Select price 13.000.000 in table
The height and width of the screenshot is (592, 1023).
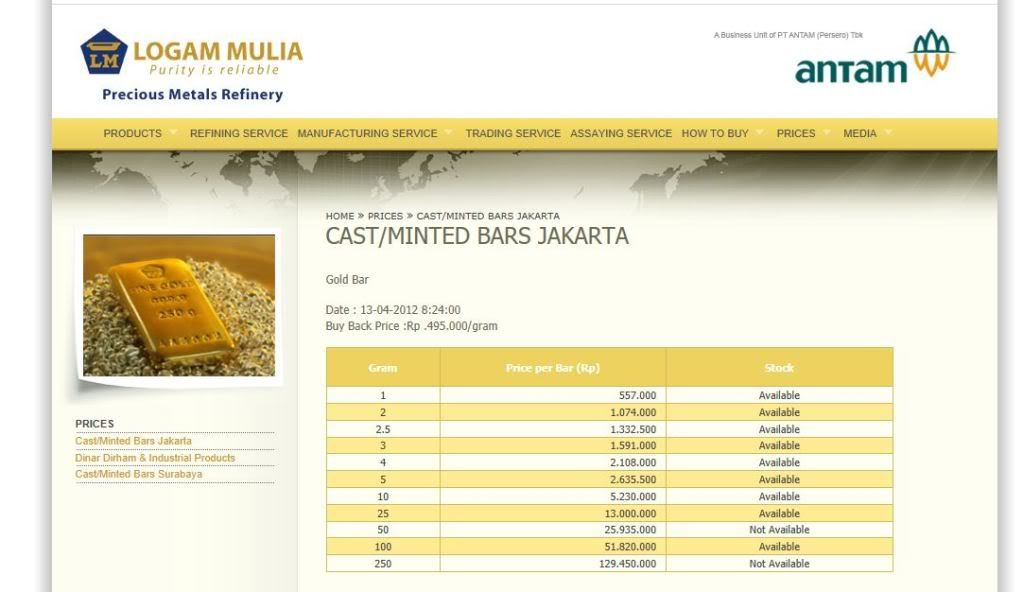pyautogui.click(x=630, y=514)
